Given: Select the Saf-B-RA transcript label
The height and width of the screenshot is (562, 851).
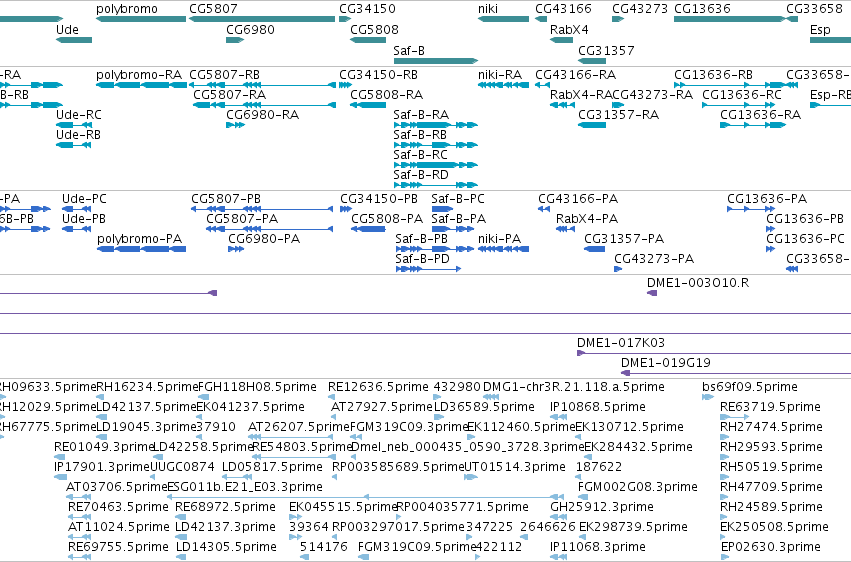Looking at the screenshot, I should [x=421, y=114].
